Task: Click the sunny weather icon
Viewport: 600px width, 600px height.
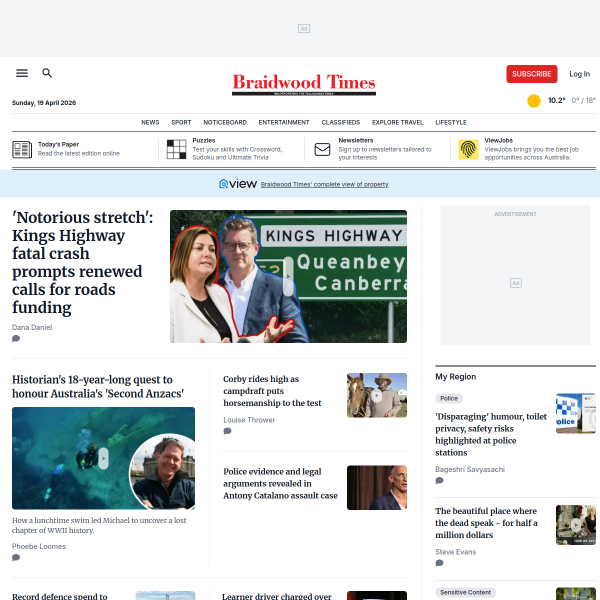Action: 534,101
